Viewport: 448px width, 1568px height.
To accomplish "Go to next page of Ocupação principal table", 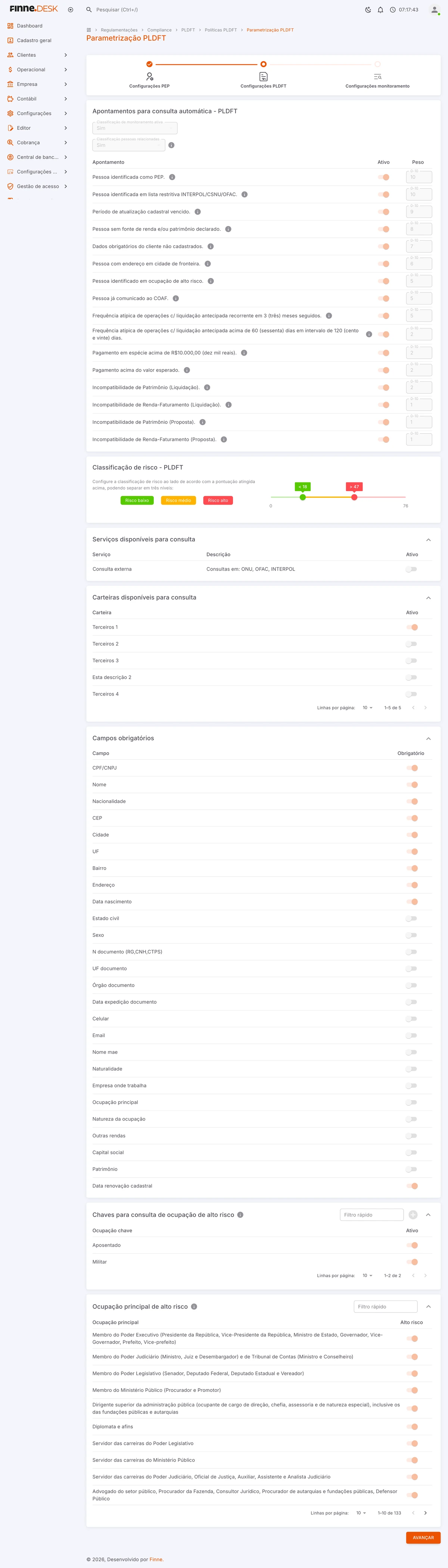I will 425,1513.
